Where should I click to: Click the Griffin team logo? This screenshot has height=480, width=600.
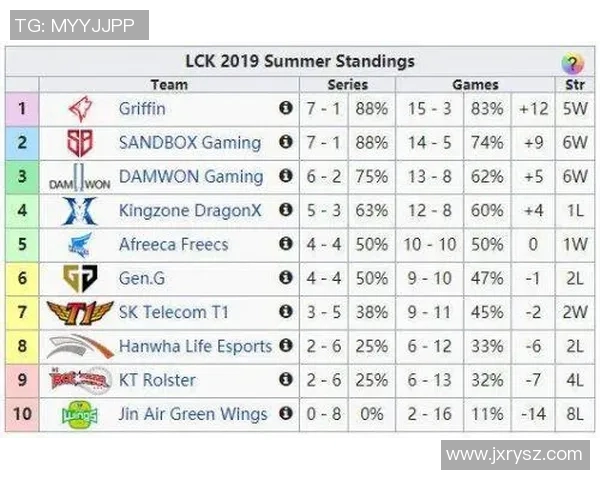click(79, 109)
